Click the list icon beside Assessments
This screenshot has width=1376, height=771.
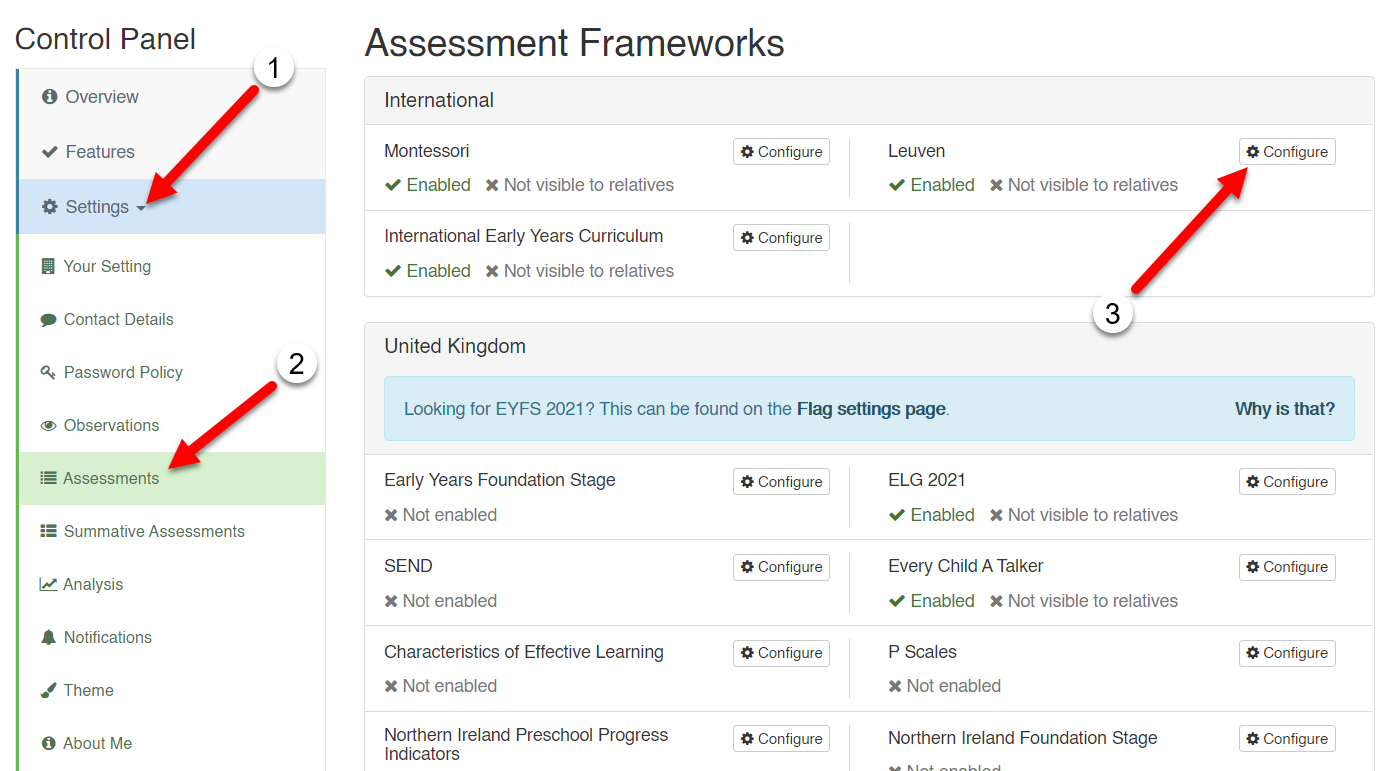pos(48,478)
